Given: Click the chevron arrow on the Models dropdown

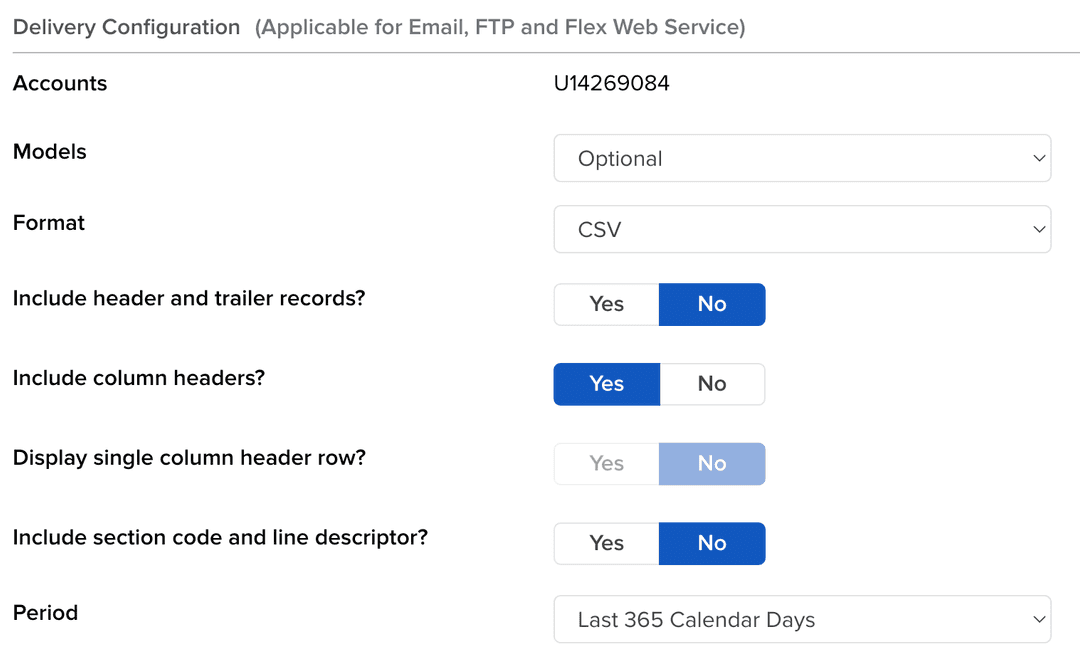Looking at the screenshot, I should click(1038, 158).
